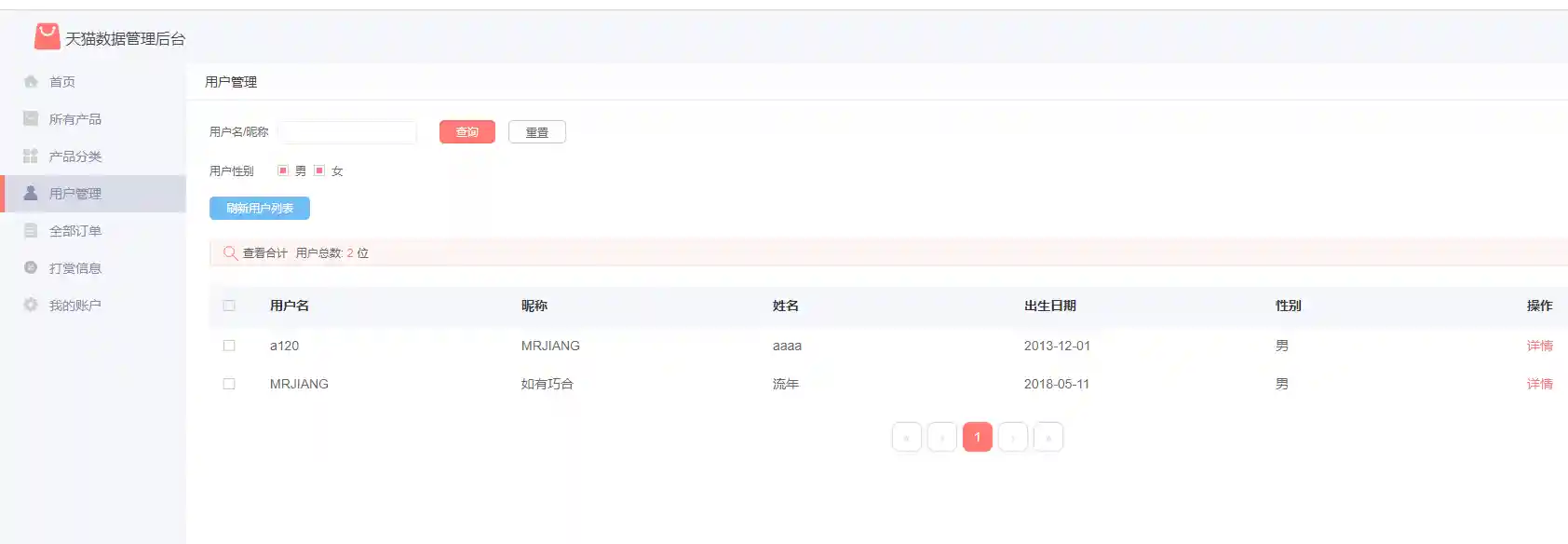The width and height of the screenshot is (1568, 544).
Task: Toggle the 女 gender checkbox
Action: click(x=319, y=170)
